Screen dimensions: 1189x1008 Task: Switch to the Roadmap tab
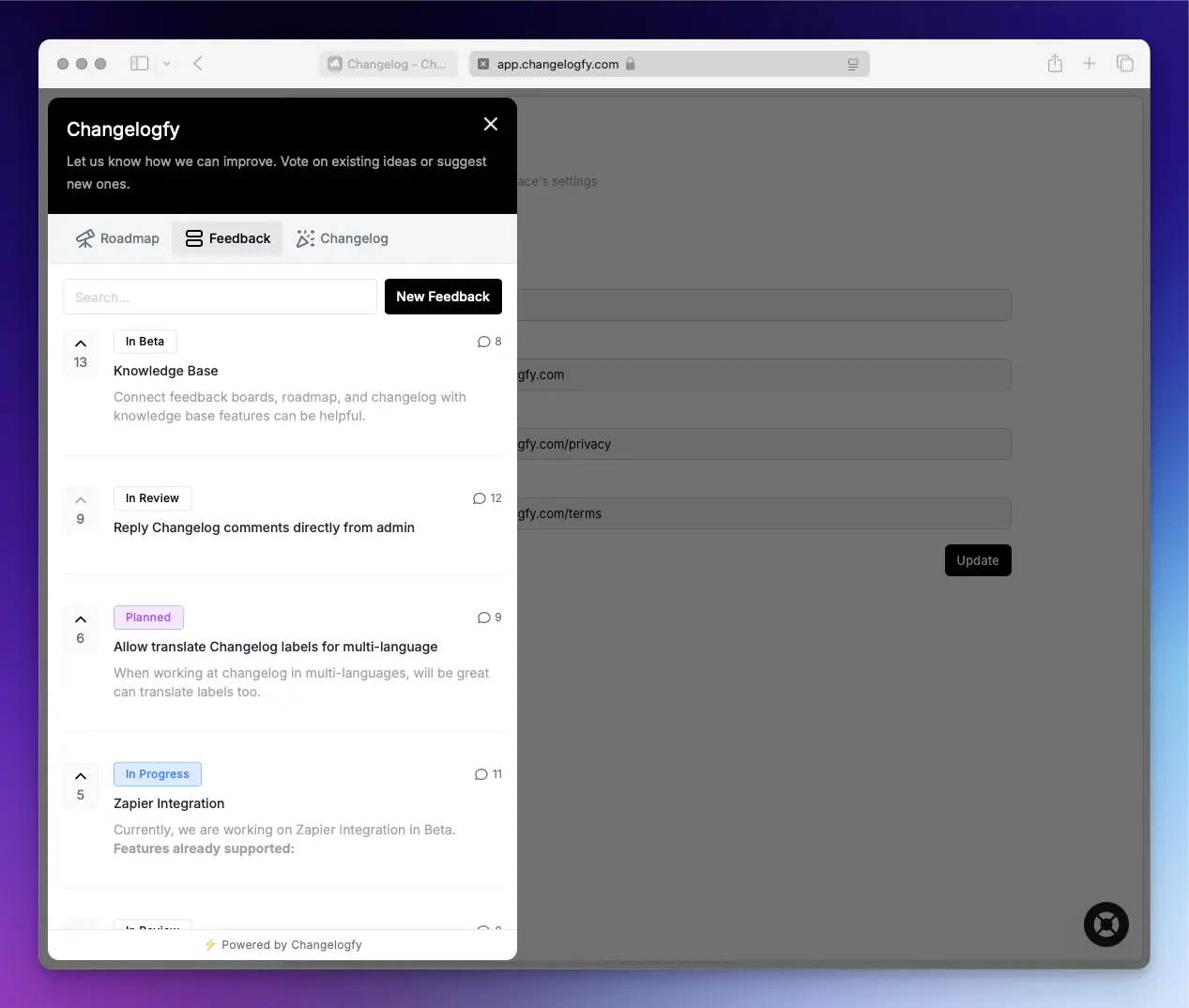118,238
